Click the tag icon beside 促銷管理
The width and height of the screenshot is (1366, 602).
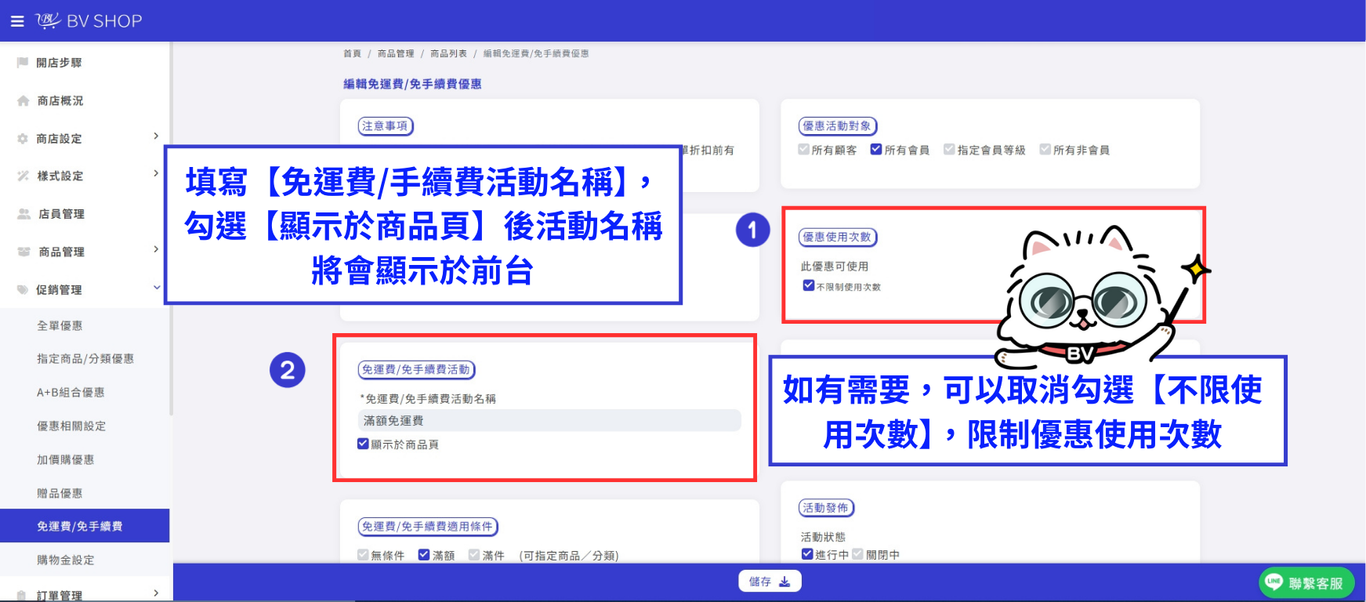[23, 290]
